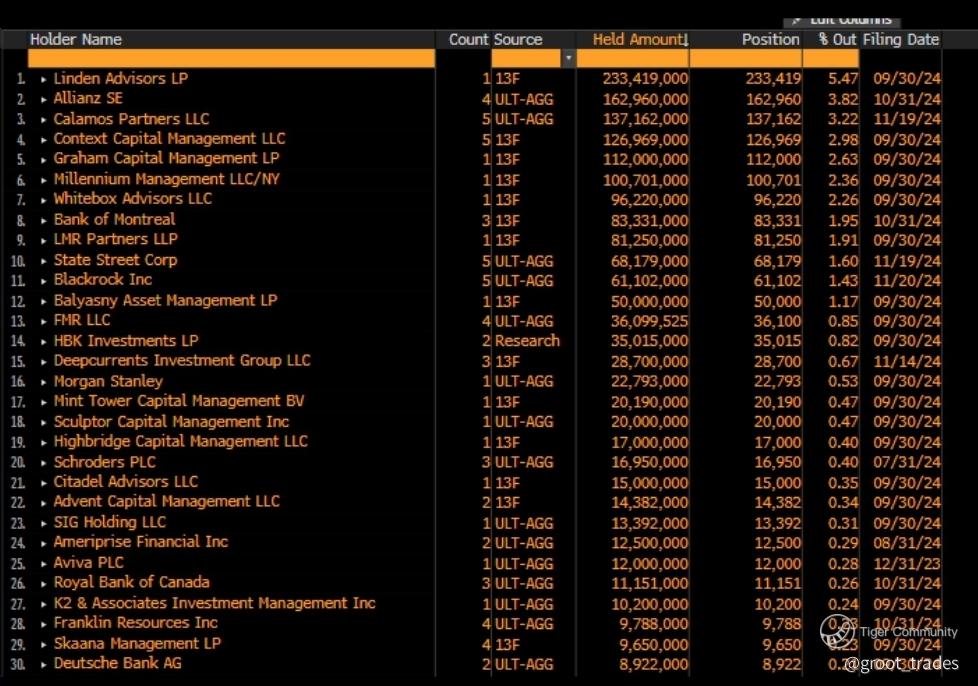Click filing date 07/31/24
The height and width of the screenshot is (686, 978).
pyautogui.click(x=907, y=463)
